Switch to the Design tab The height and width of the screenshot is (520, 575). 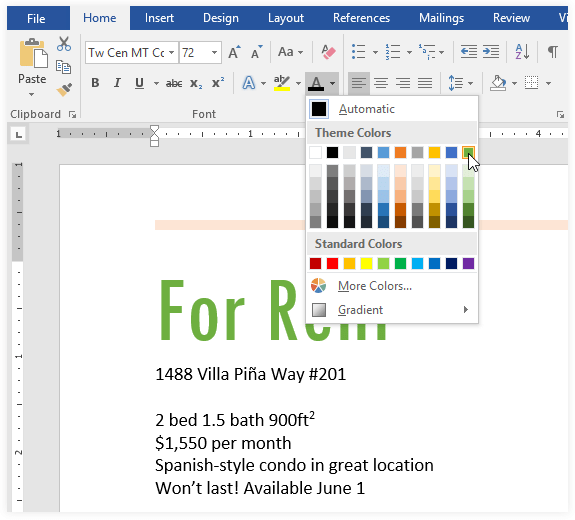[221, 18]
